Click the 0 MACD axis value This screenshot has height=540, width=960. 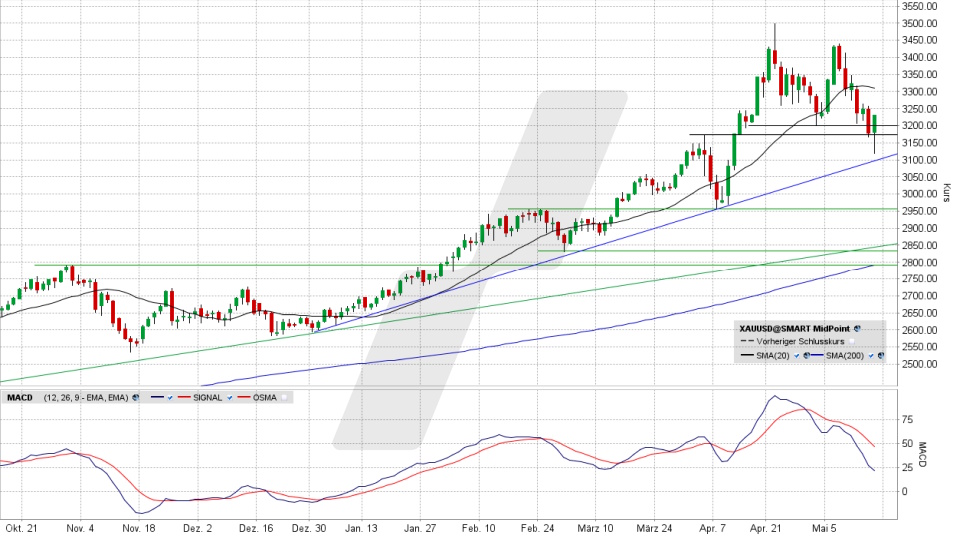(x=905, y=491)
